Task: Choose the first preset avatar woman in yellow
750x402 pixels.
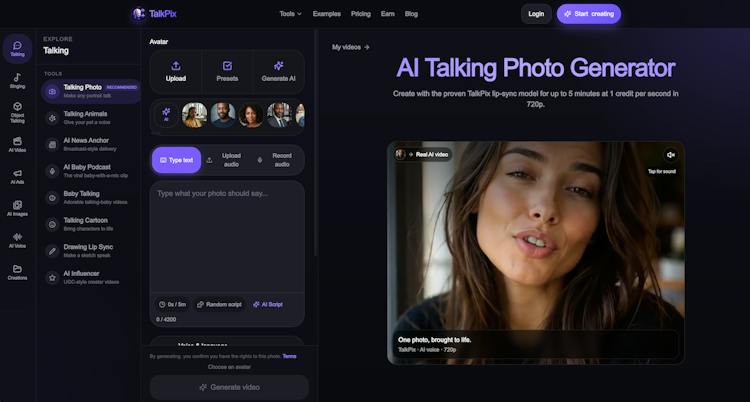Action: click(195, 115)
